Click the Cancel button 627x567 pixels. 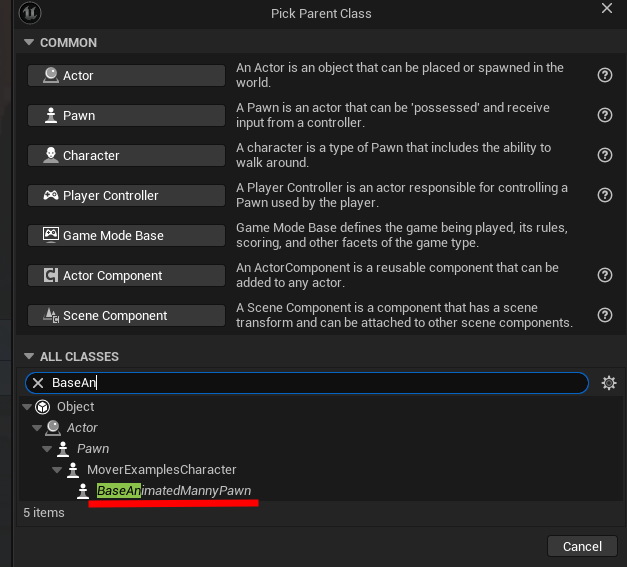point(582,546)
